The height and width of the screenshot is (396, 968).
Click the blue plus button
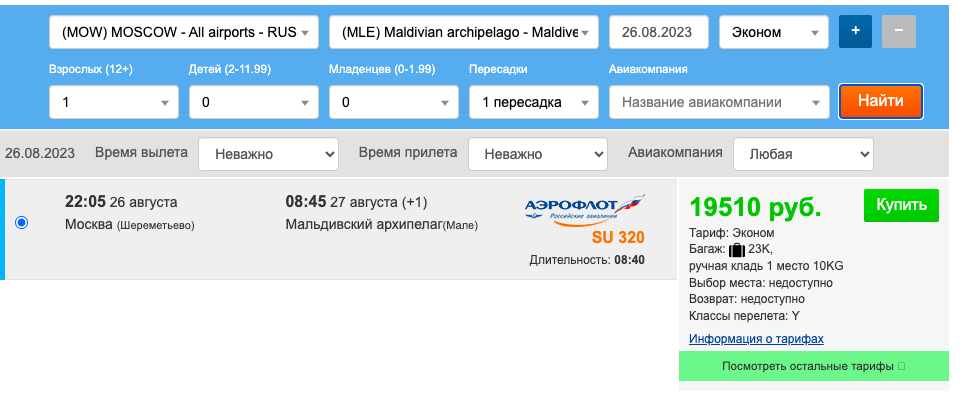pos(855,32)
